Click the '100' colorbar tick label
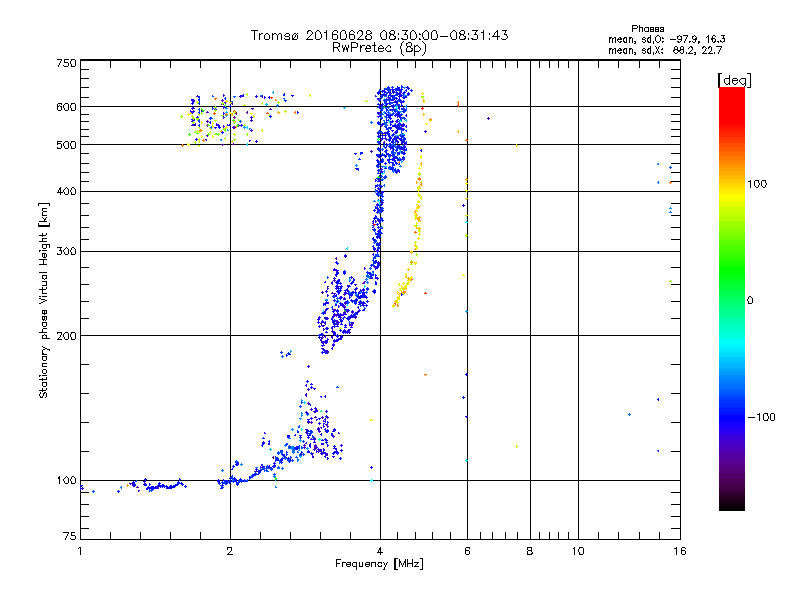800x600 pixels. point(757,184)
